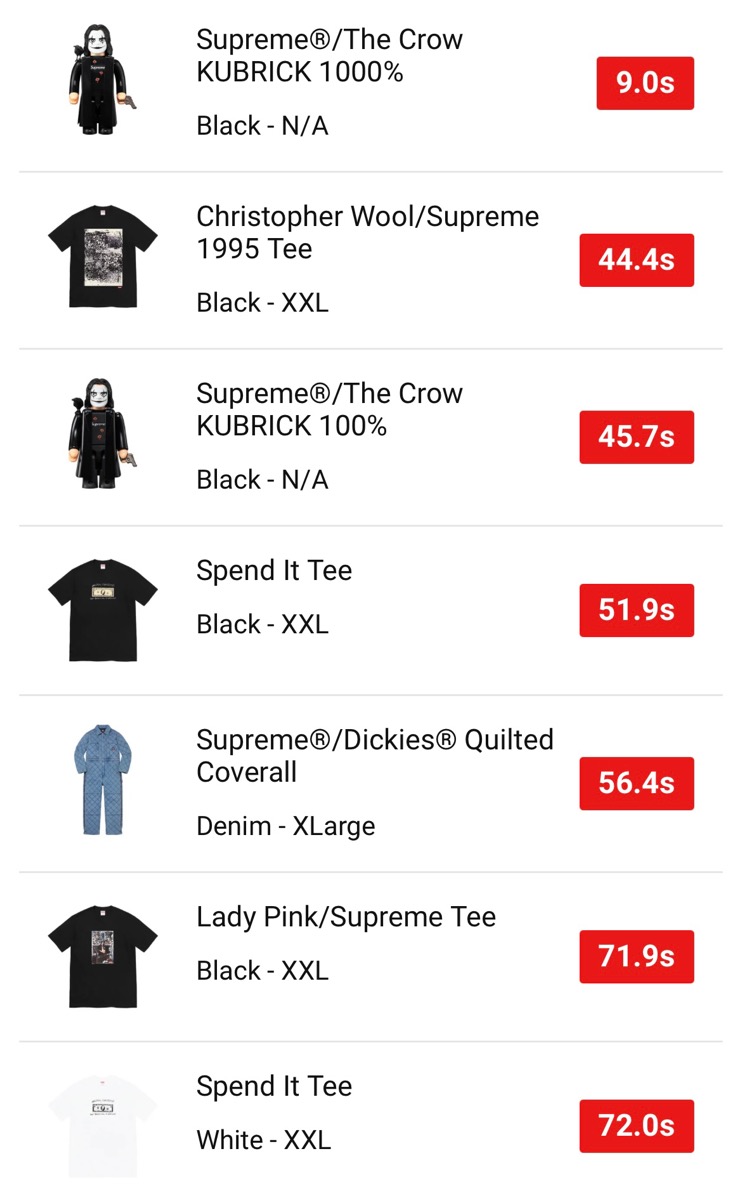Image resolution: width=742 pixels, height=1200 pixels.
Task: Click Supreme/The Crow KUBRICK 100% title
Action: coord(329,410)
